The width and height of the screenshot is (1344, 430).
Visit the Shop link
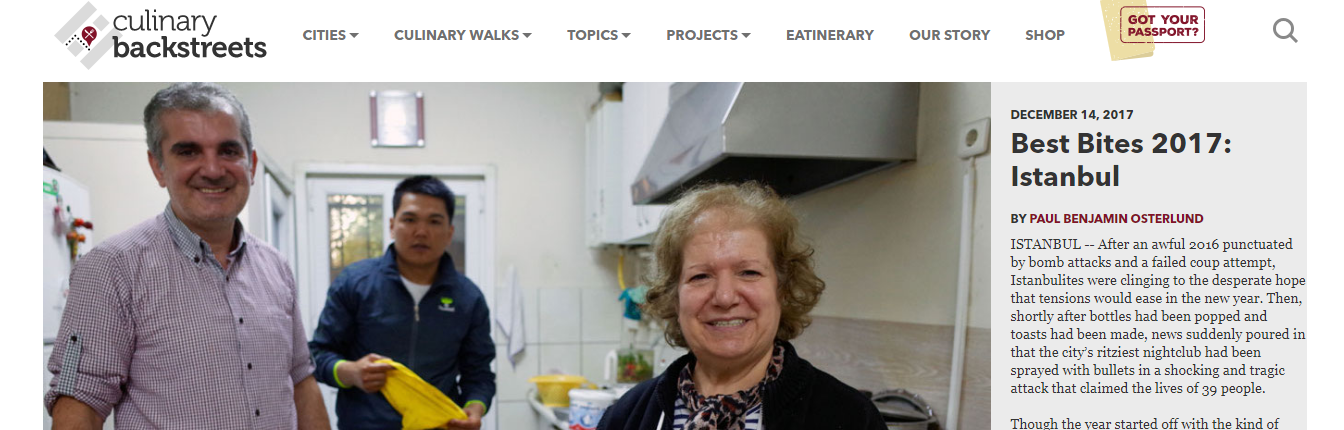pyautogui.click(x=1045, y=35)
